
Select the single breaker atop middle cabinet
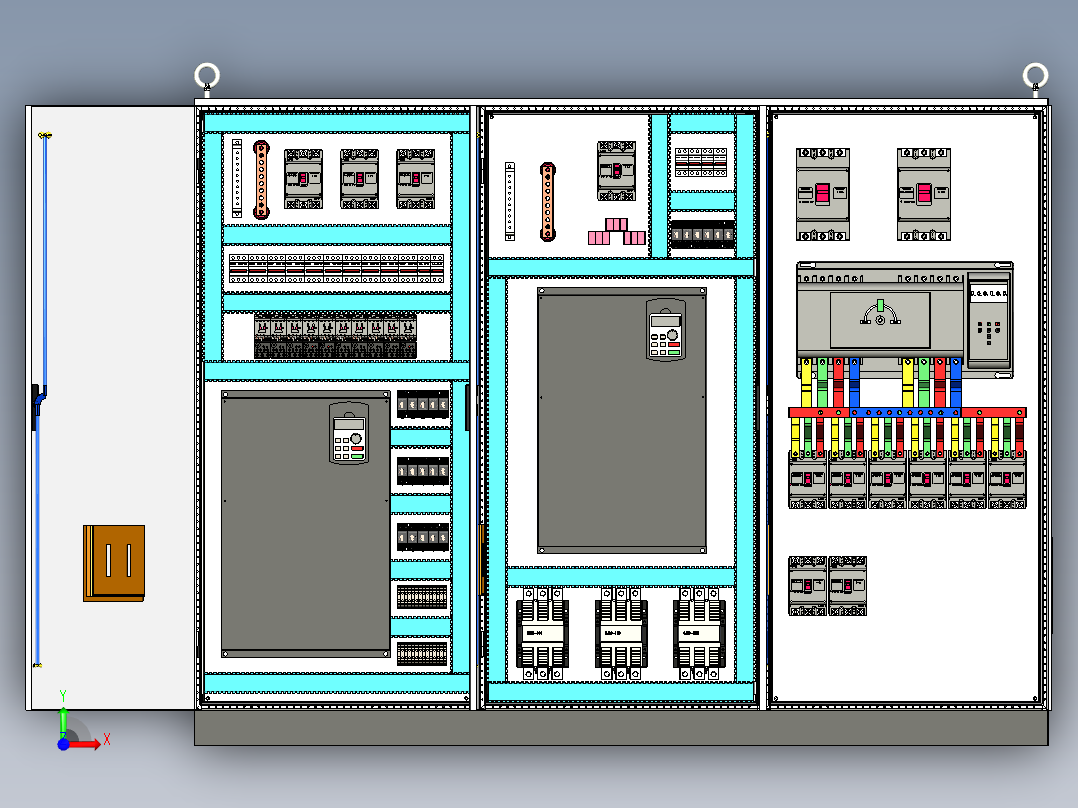(616, 171)
